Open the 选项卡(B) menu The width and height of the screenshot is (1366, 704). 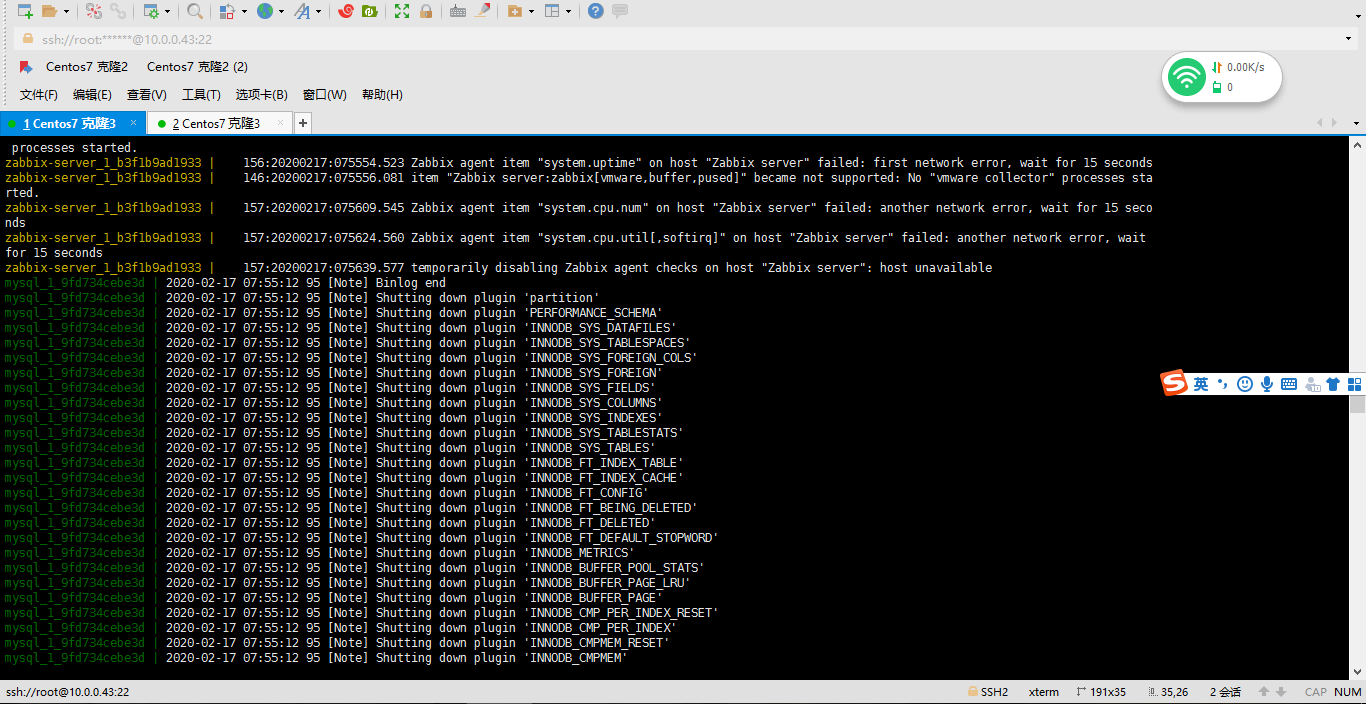[x=262, y=95]
